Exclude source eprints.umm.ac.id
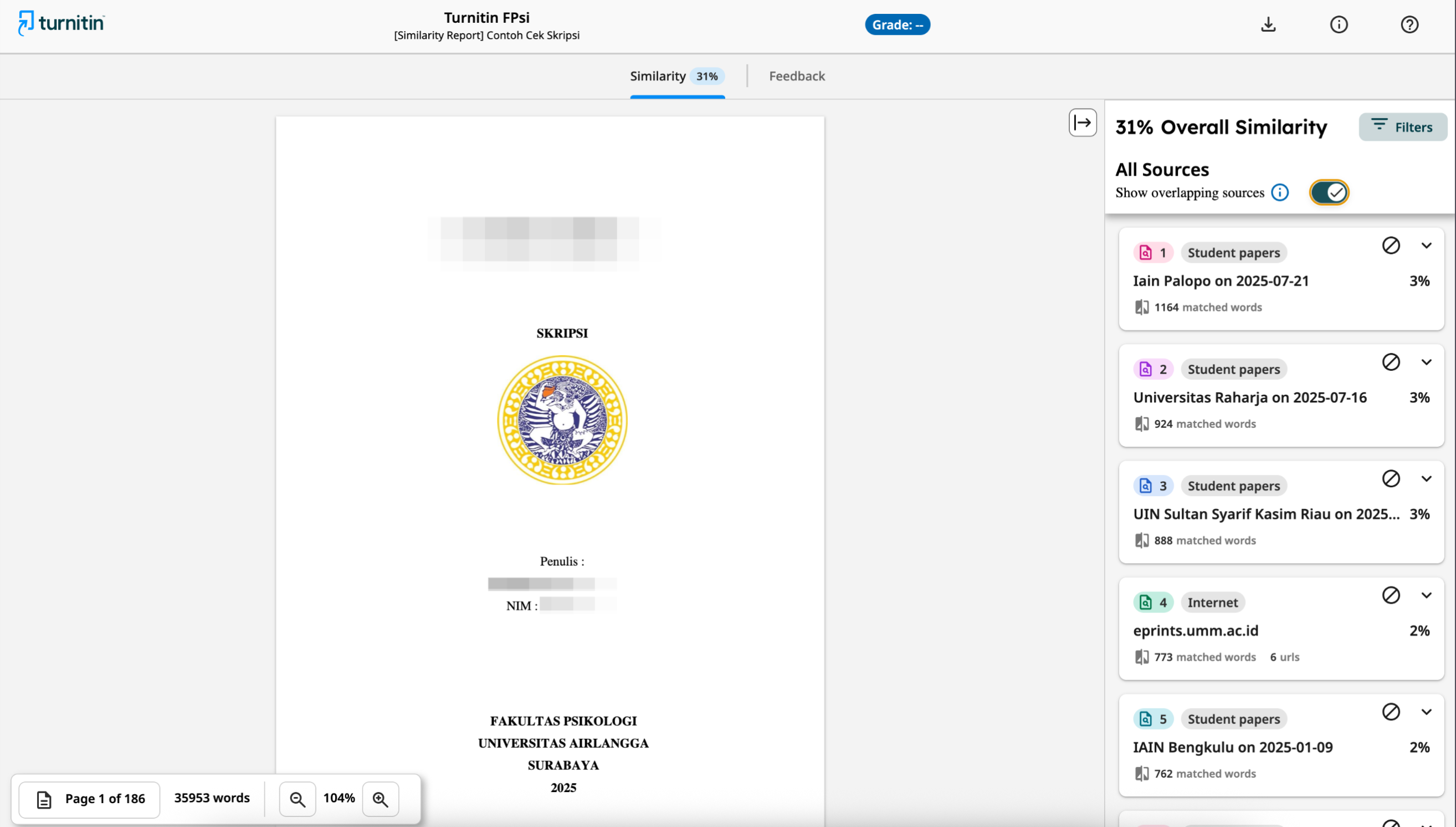Screen dimensions: 1456x827 coord(1391,595)
